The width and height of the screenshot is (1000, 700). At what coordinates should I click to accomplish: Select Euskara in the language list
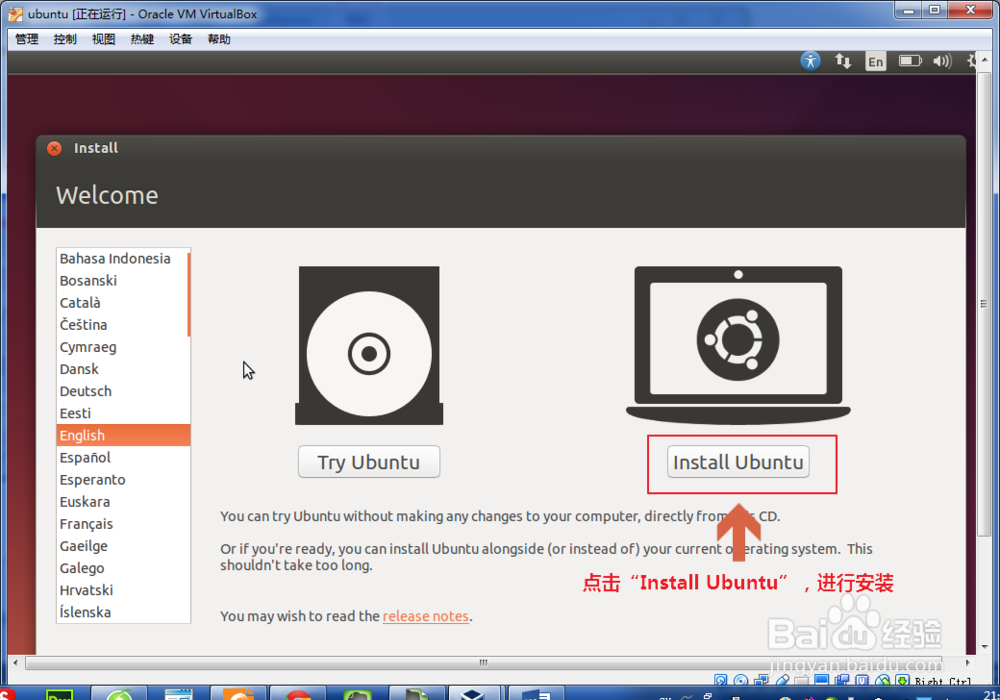(x=122, y=502)
